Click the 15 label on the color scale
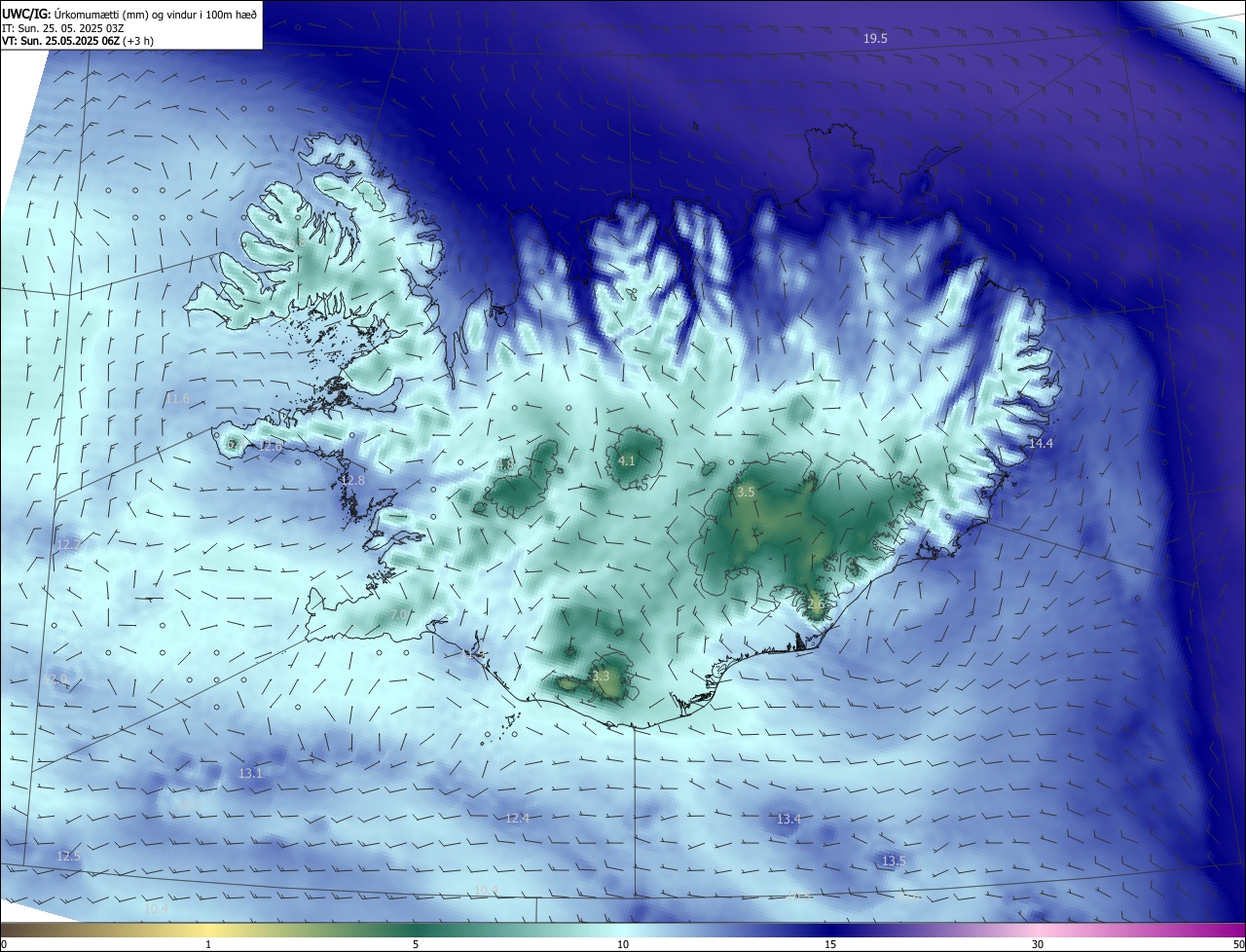This screenshot has height=952, width=1246. 830,944
